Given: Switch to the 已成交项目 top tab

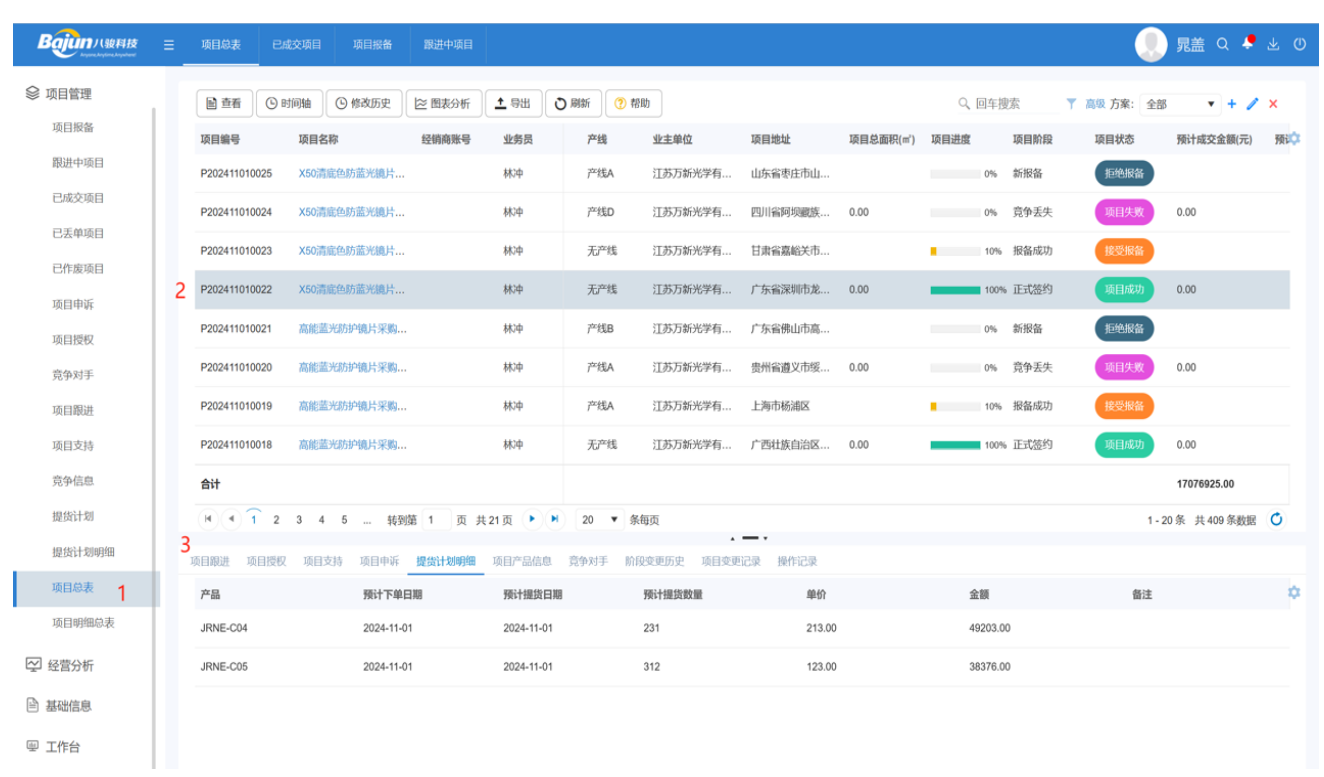Looking at the screenshot, I should click(297, 45).
